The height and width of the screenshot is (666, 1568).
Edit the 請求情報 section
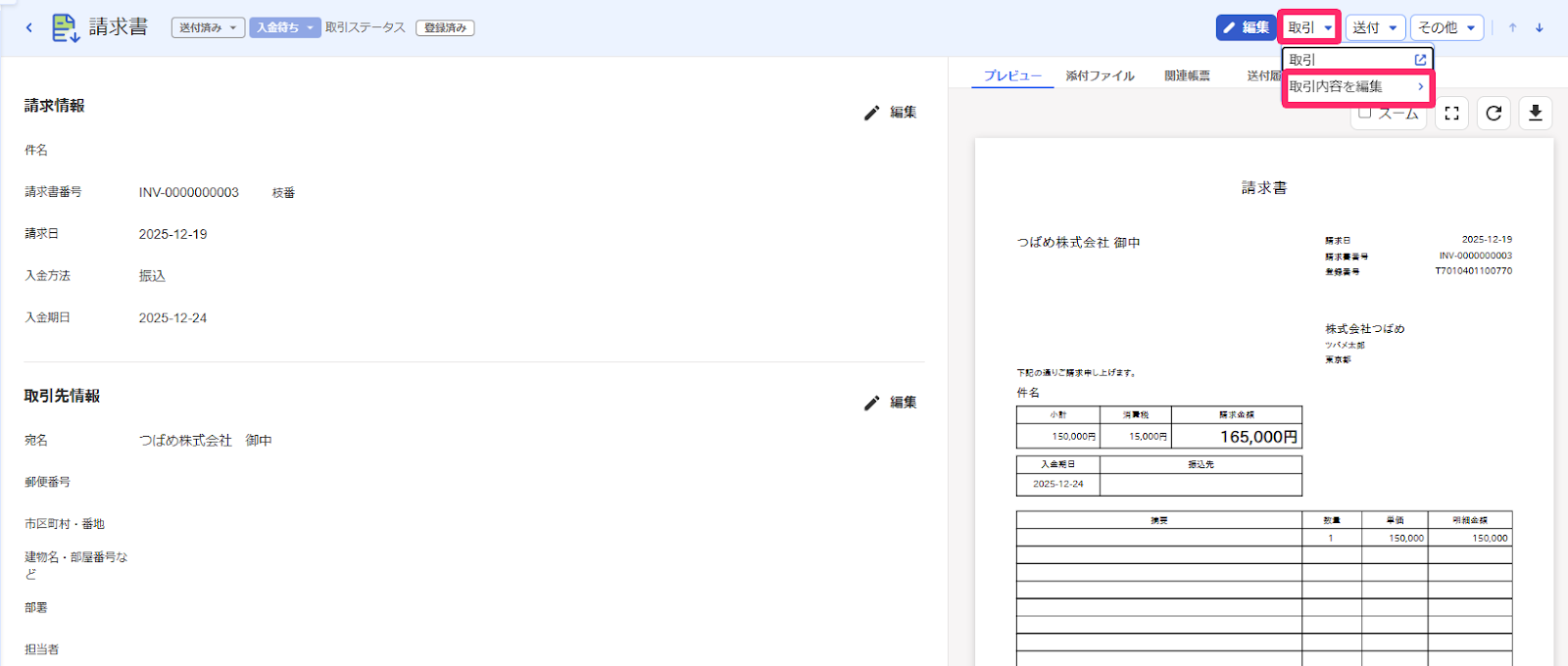(x=890, y=113)
